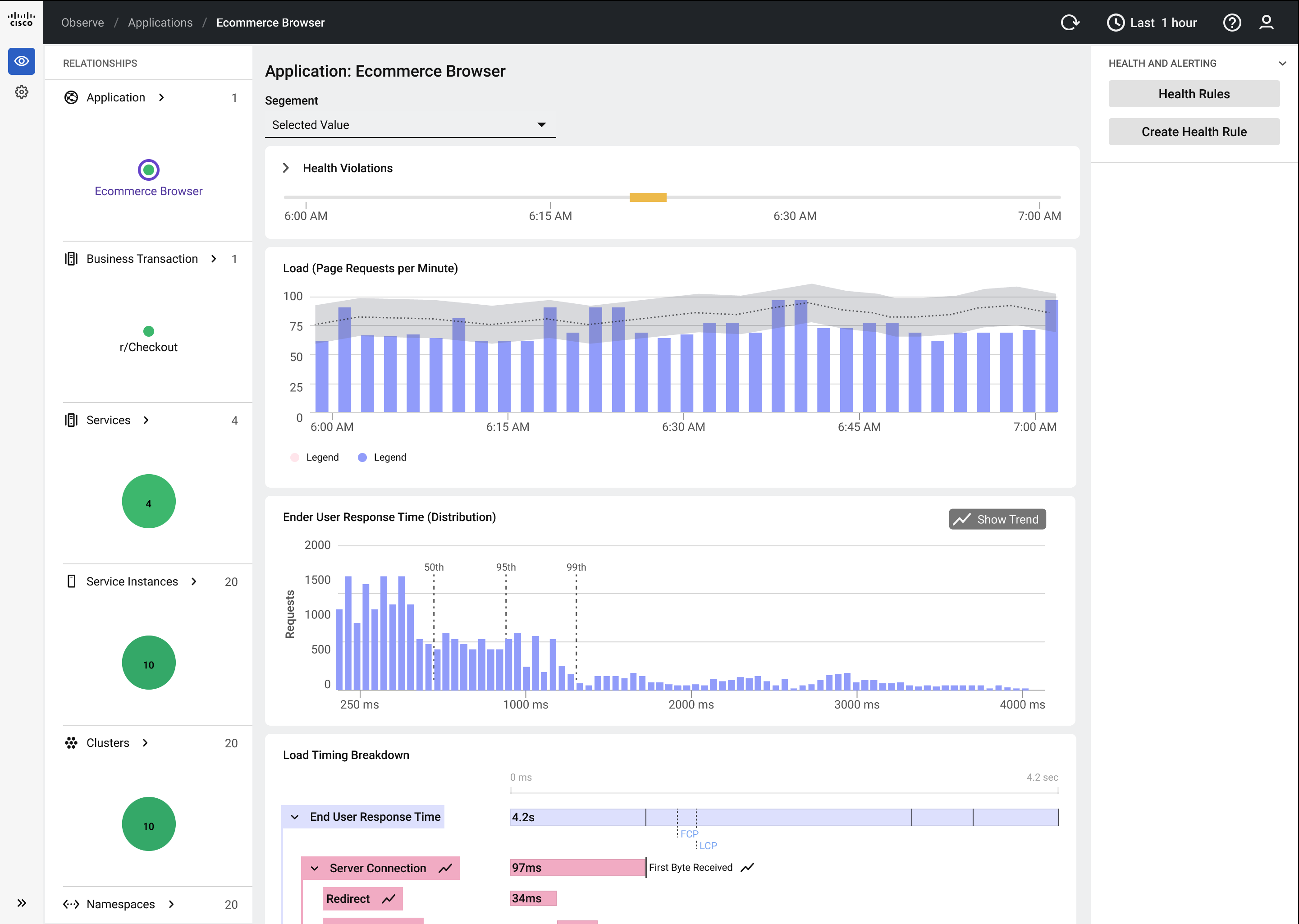1299x924 pixels.
Task: Open the user profile icon
Action: tap(1267, 23)
